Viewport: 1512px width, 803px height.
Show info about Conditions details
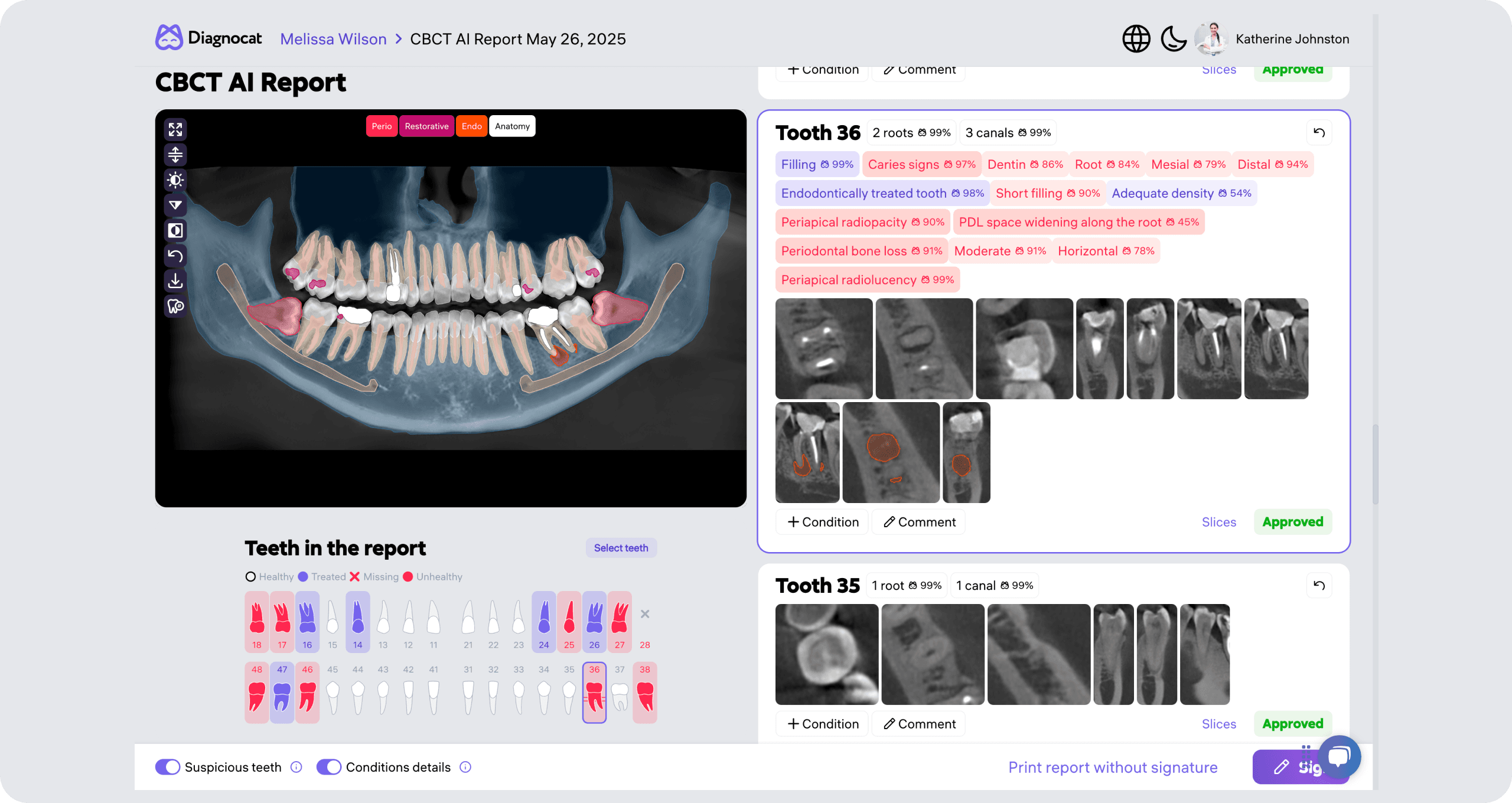pos(465,767)
